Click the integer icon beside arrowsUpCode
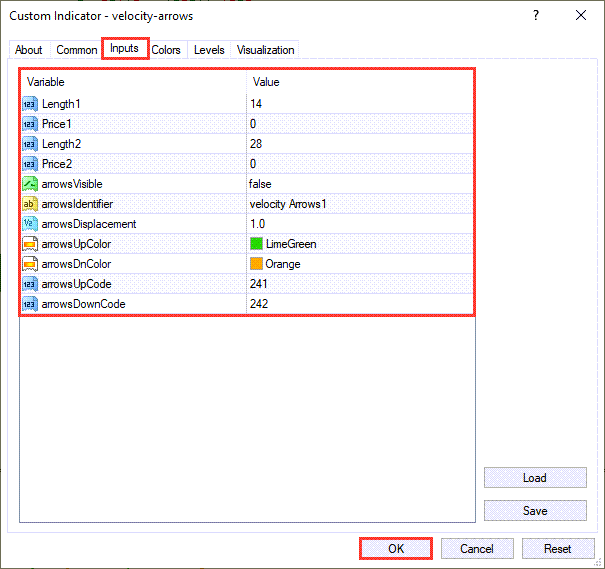 point(29,284)
